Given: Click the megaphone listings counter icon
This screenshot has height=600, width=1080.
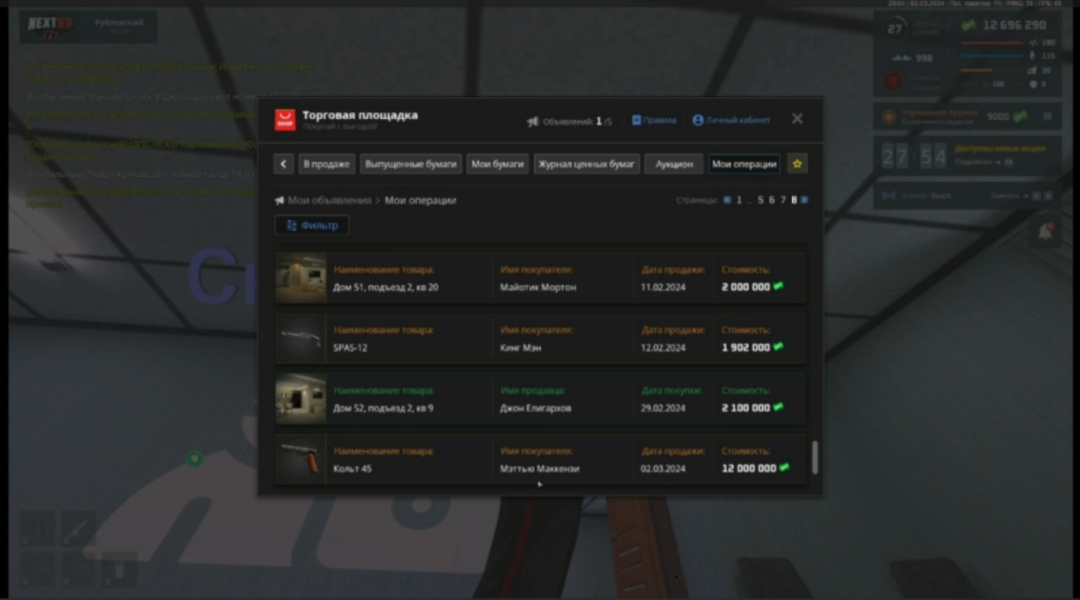Looking at the screenshot, I should pos(533,121).
